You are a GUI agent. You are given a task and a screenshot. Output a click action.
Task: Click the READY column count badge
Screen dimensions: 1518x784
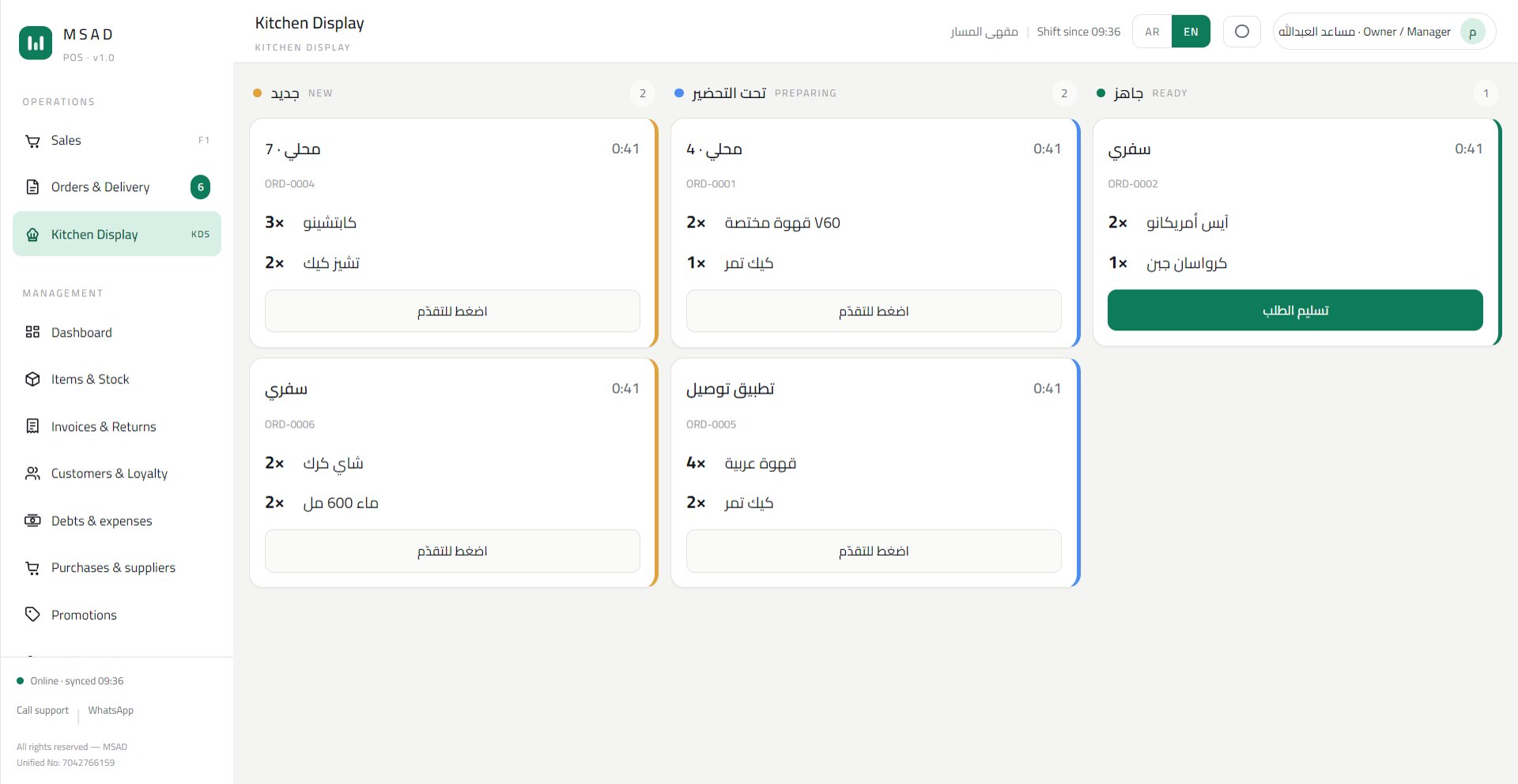[1486, 93]
